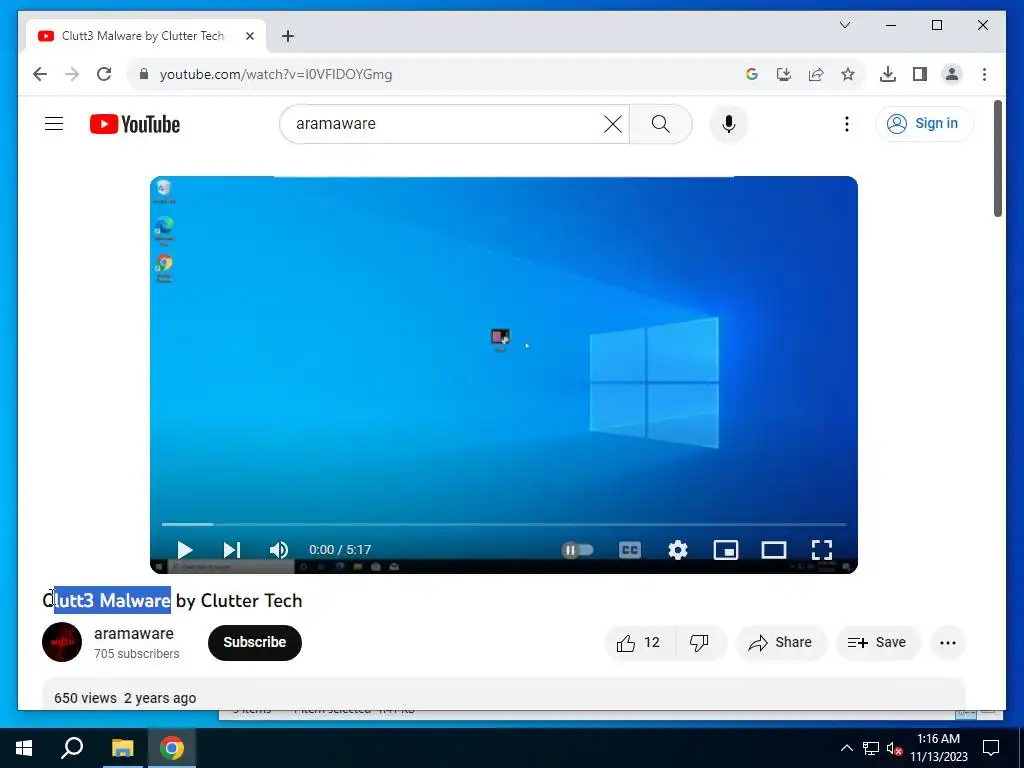Open the YouTube hamburger guide menu
The image size is (1024, 768).
pyautogui.click(x=54, y=123)
